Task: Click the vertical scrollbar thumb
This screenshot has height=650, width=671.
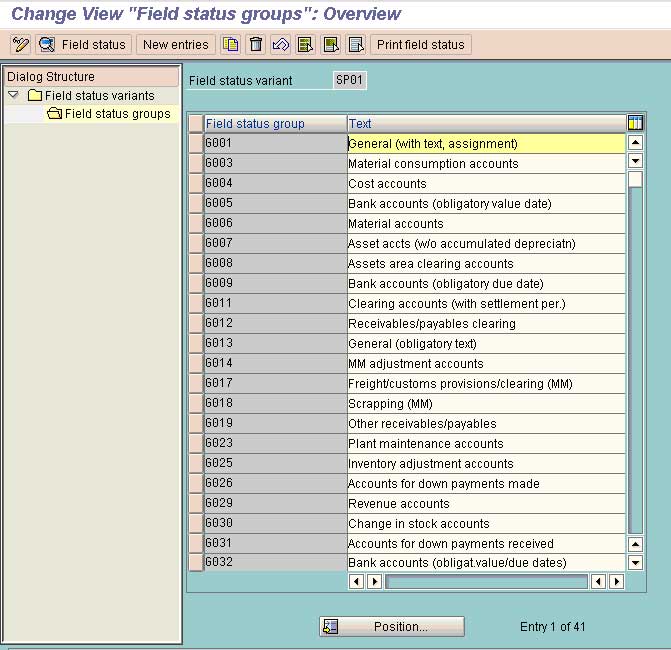Action: point(635,179)
